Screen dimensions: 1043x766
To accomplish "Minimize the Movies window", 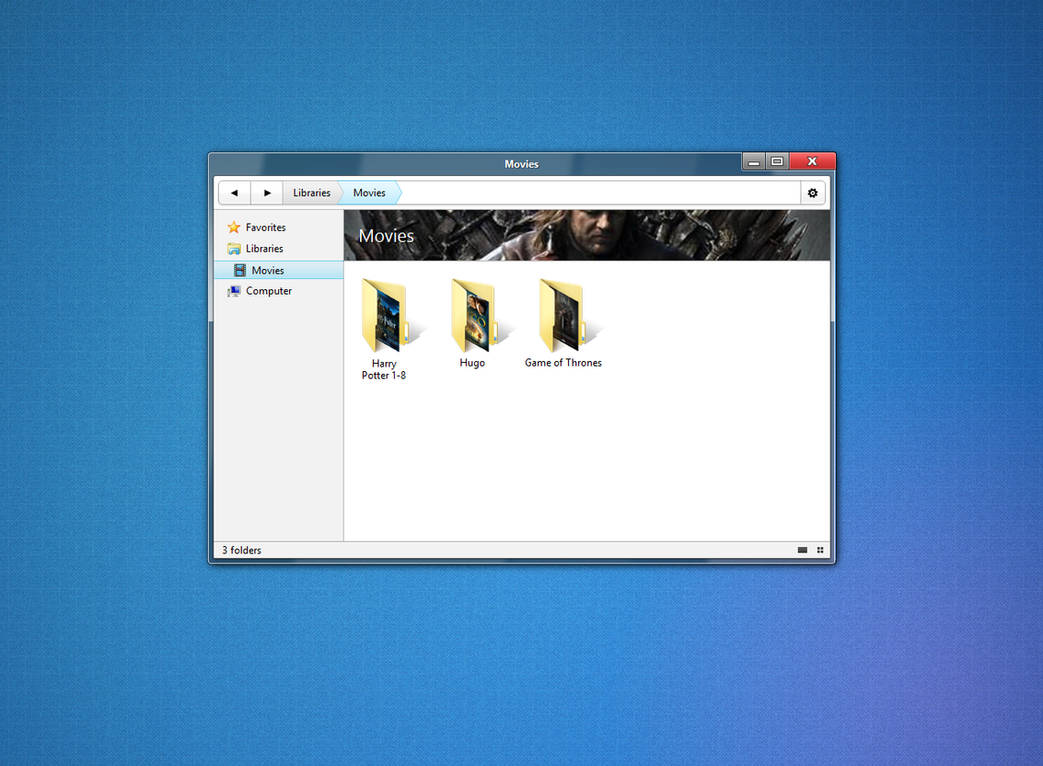I will [754, 162].
